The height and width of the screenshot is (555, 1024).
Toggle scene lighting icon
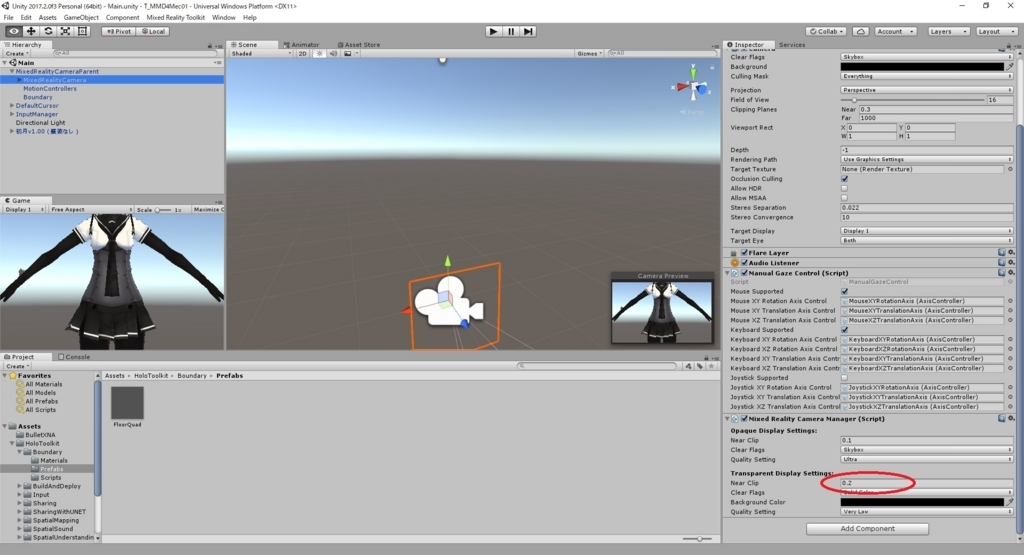[x=319, y=54]
